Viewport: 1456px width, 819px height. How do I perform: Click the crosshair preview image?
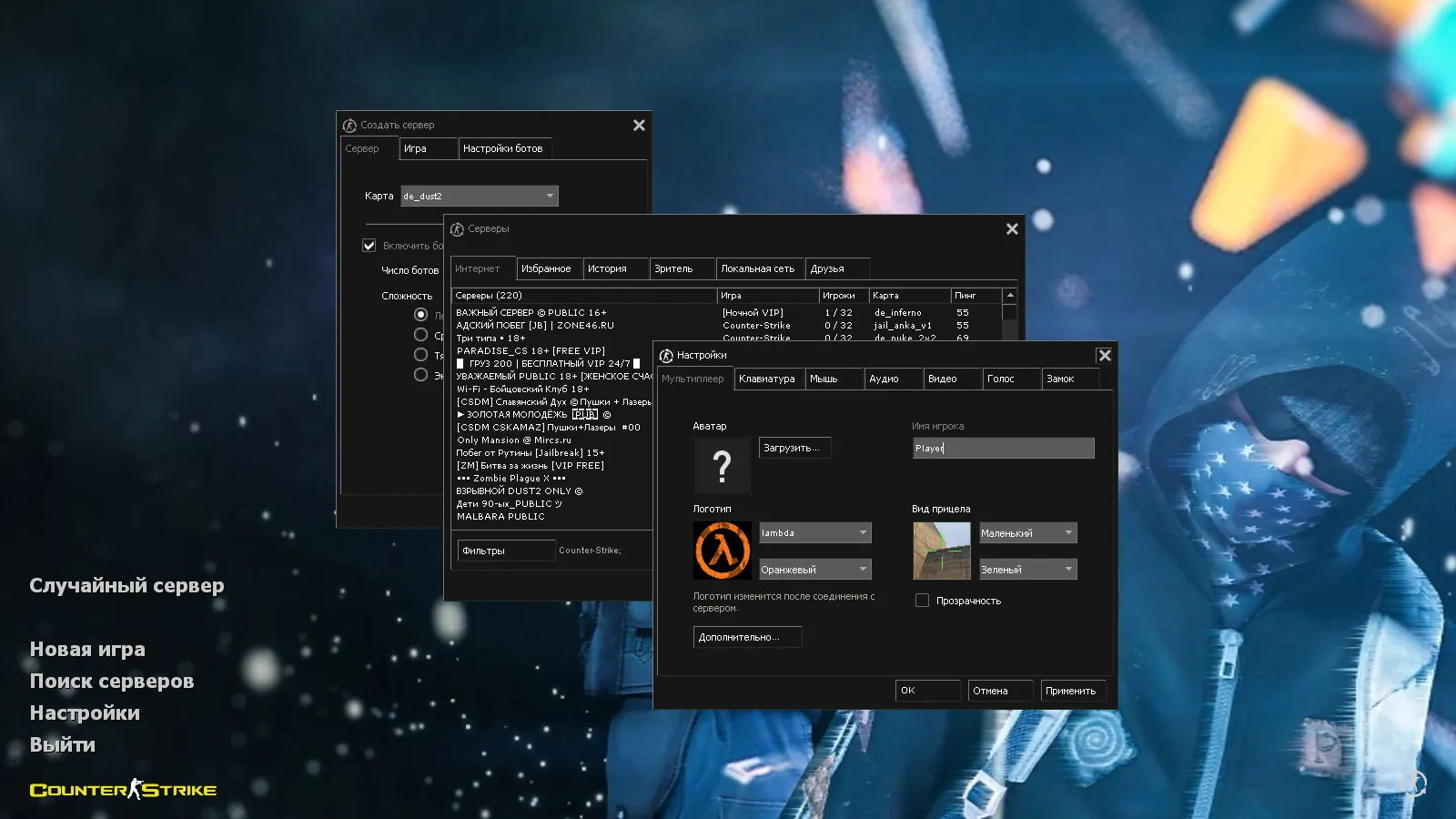point(942,551)
